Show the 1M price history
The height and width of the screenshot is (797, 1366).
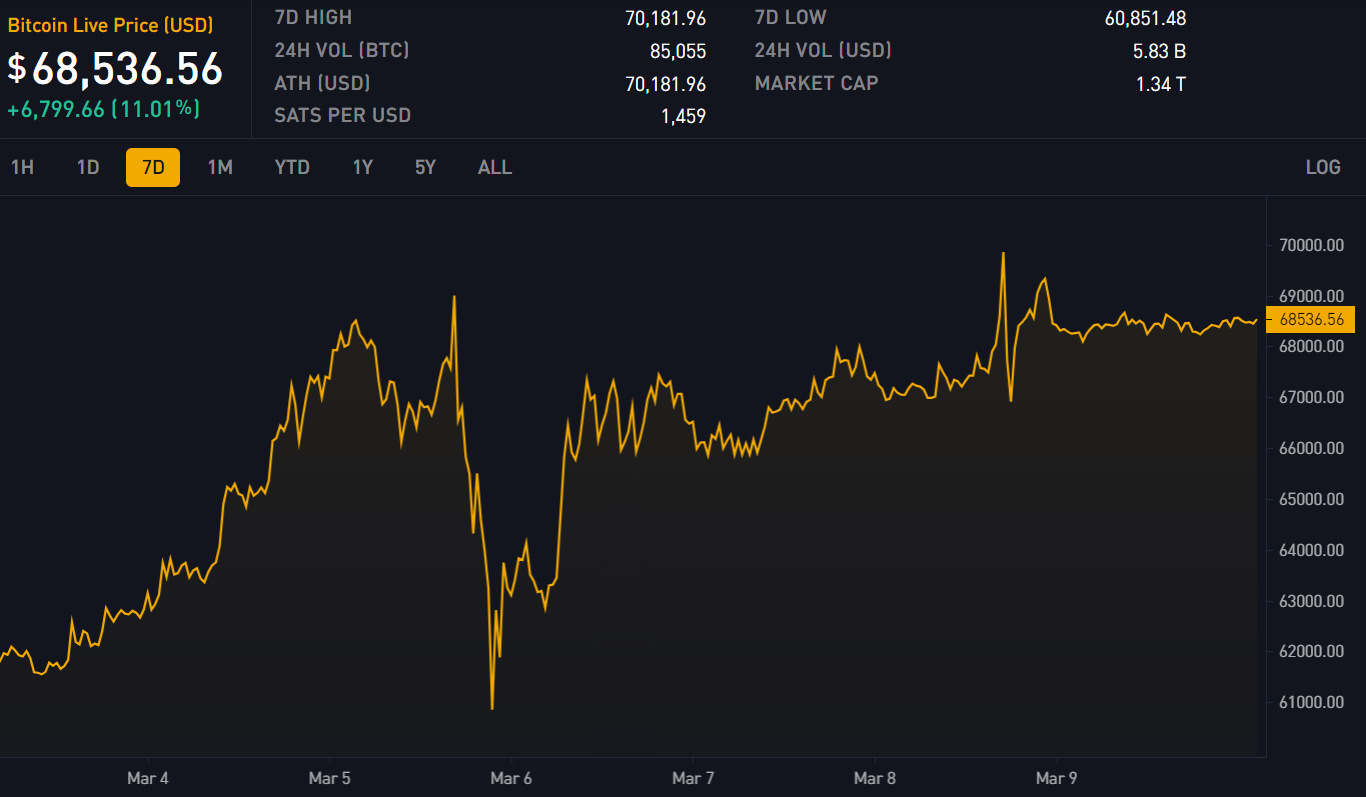(x=220, y=167)
